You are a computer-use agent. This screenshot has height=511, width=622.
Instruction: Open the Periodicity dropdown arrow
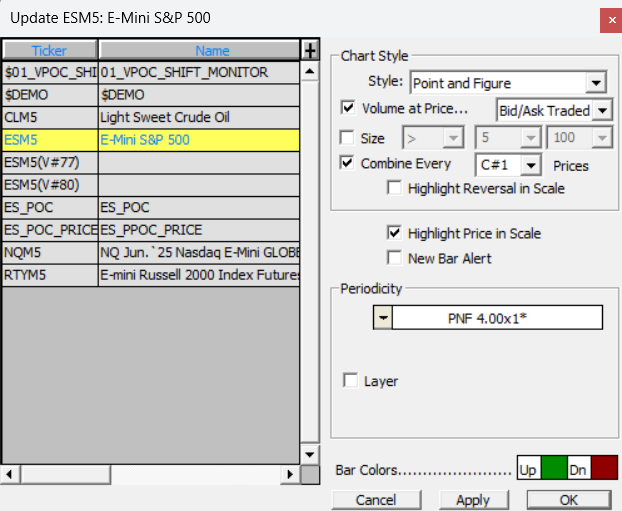(x=383, y=317)
